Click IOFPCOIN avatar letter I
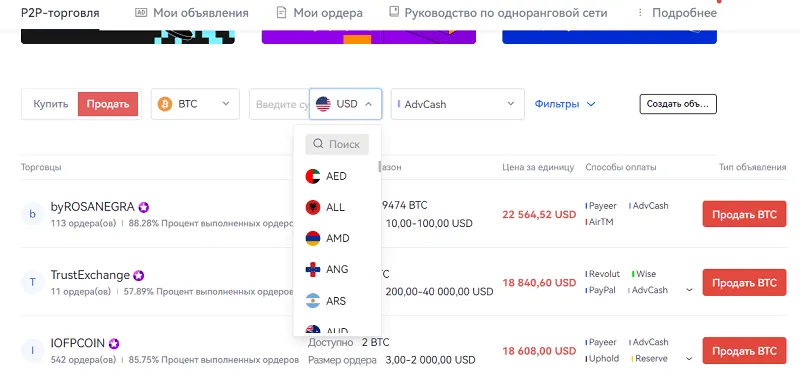The image size is (800, 379). (x=33, y=350)
